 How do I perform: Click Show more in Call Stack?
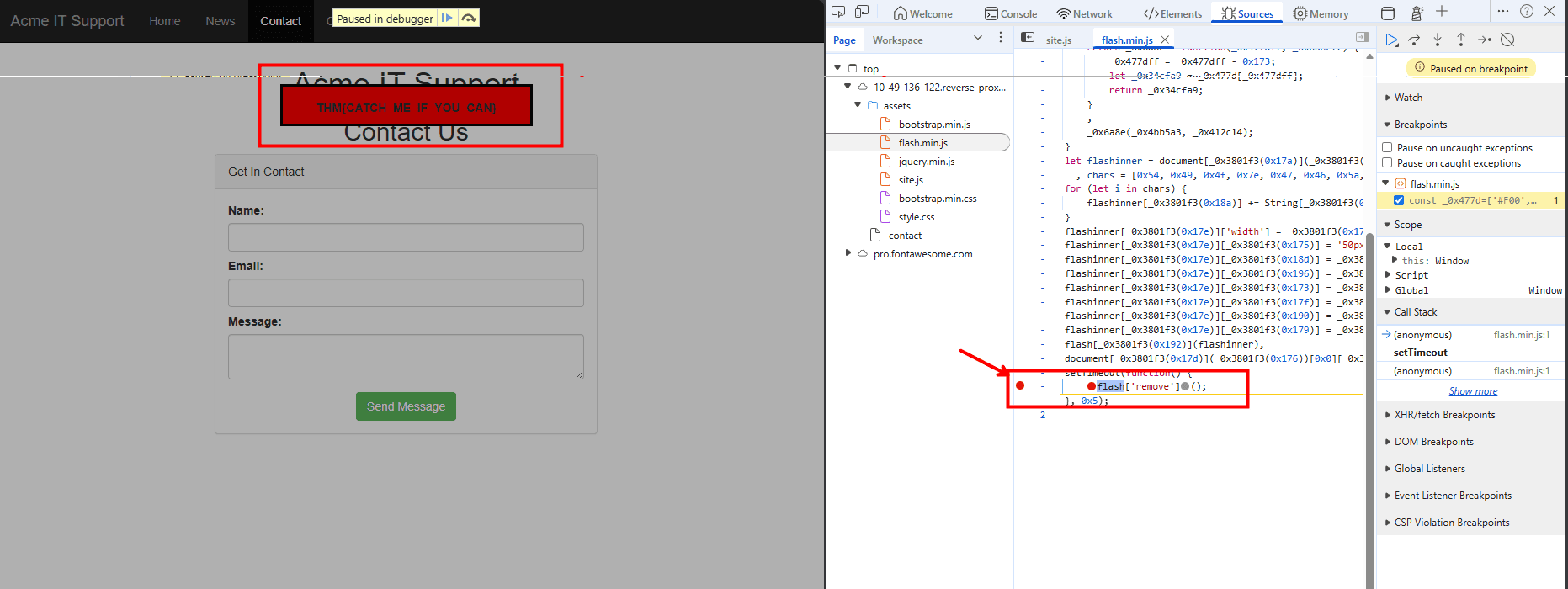pyautogui.click(x=1473, y=391)
